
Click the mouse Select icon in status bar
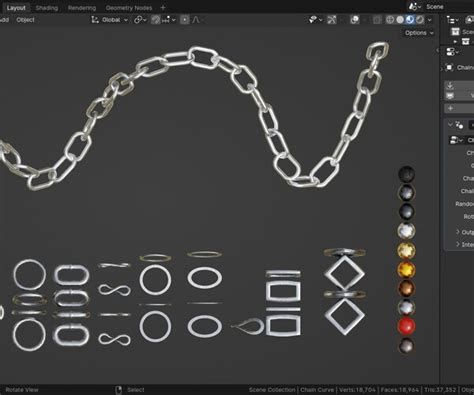pyautogui.click(x=118, y=390)
